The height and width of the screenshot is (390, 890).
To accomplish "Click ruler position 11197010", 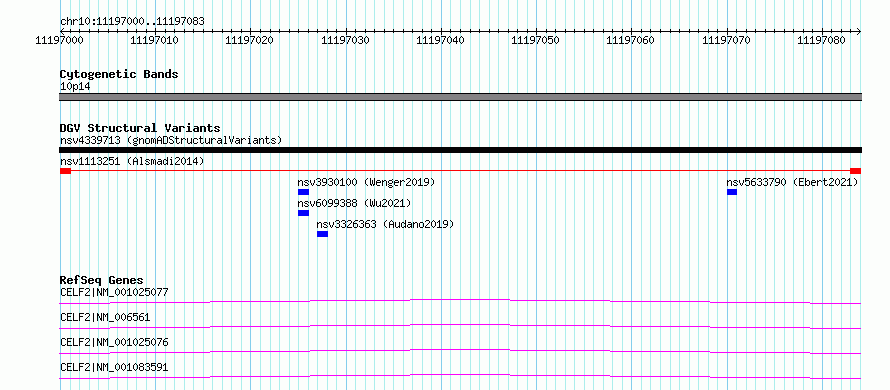I will tap(154, 40).
